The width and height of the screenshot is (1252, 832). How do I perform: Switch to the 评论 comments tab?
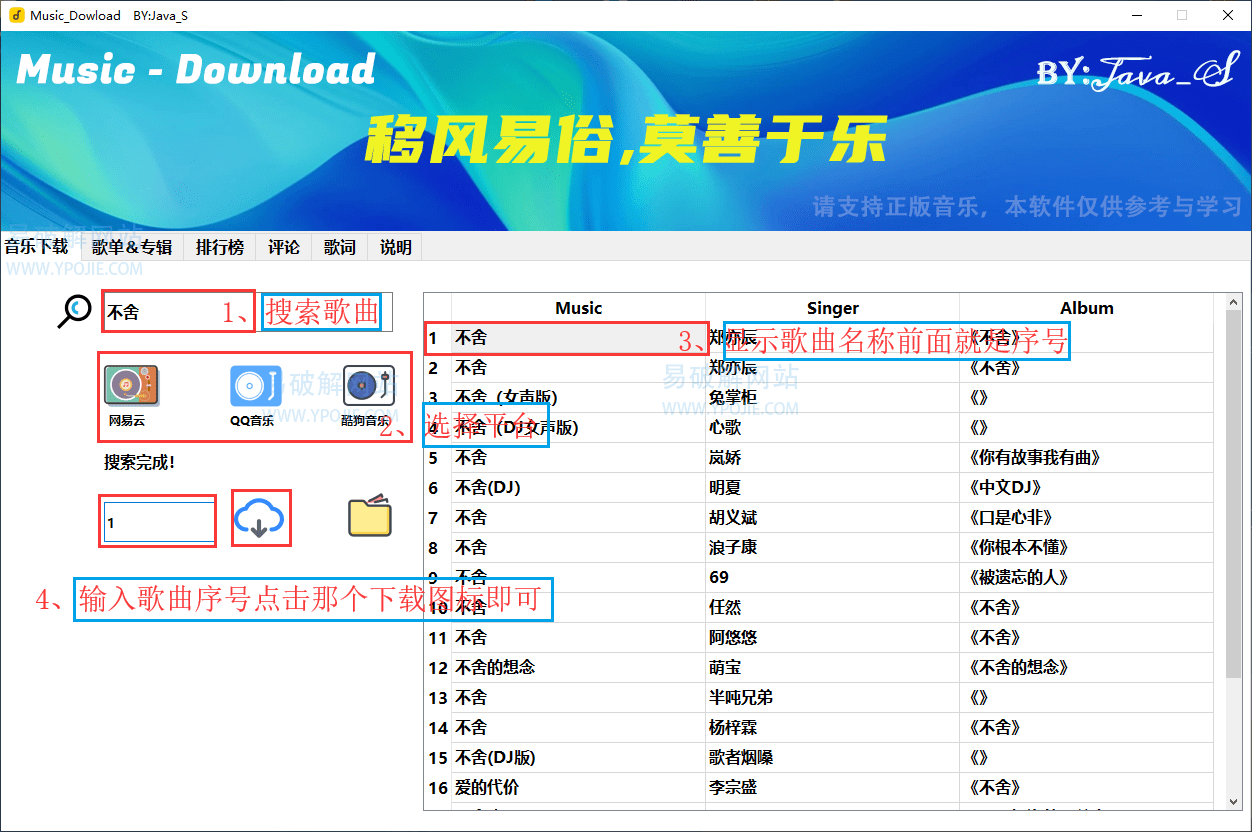click(x=283, y=247)
